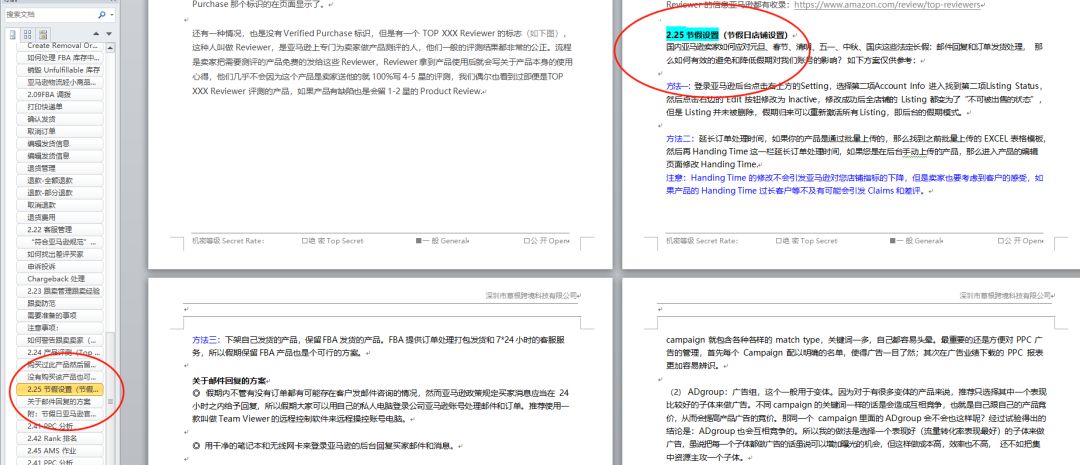The width and height of the screenshot is (1080, 465).
Task: Jump to the 2.23 跟卖管理跟卖经验 heading
Action: (61, 291)
